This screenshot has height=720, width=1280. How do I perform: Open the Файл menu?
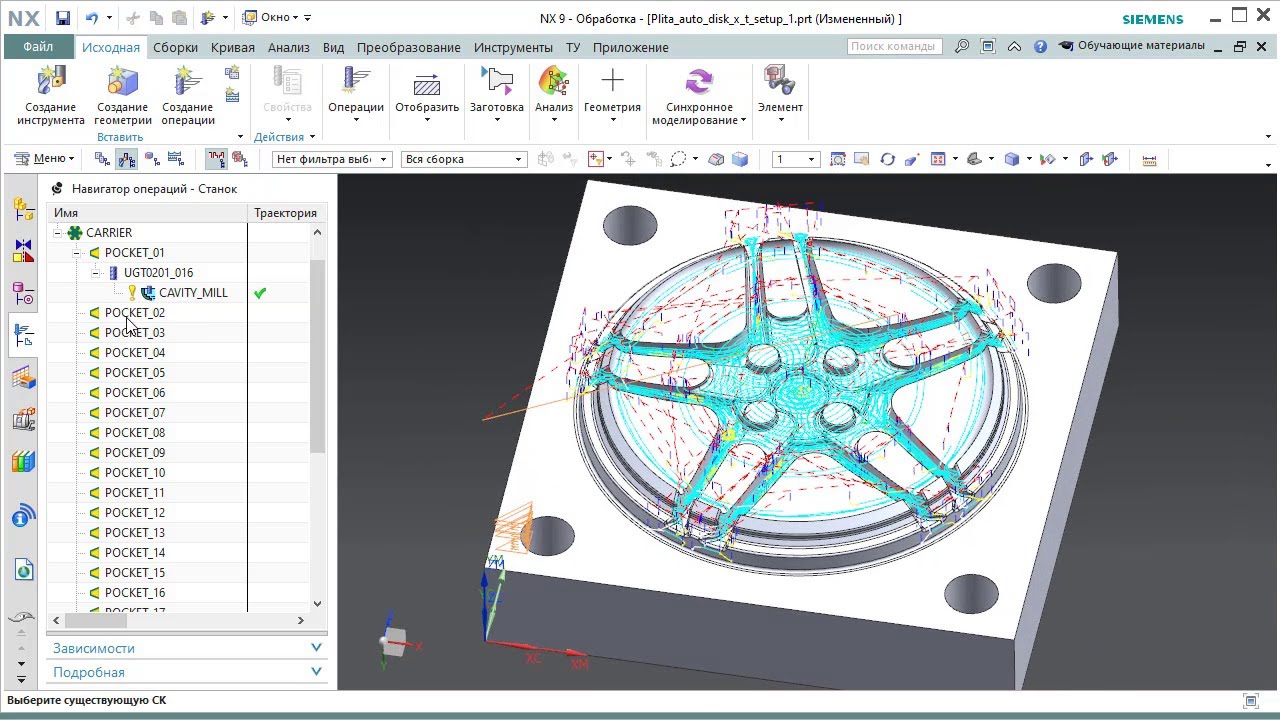pos(38,47)
